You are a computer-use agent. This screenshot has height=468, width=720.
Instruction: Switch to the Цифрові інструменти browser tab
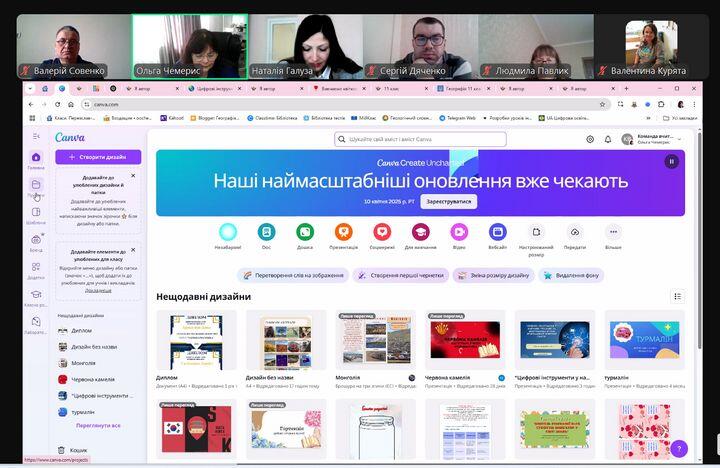click(x=214, y=88)
